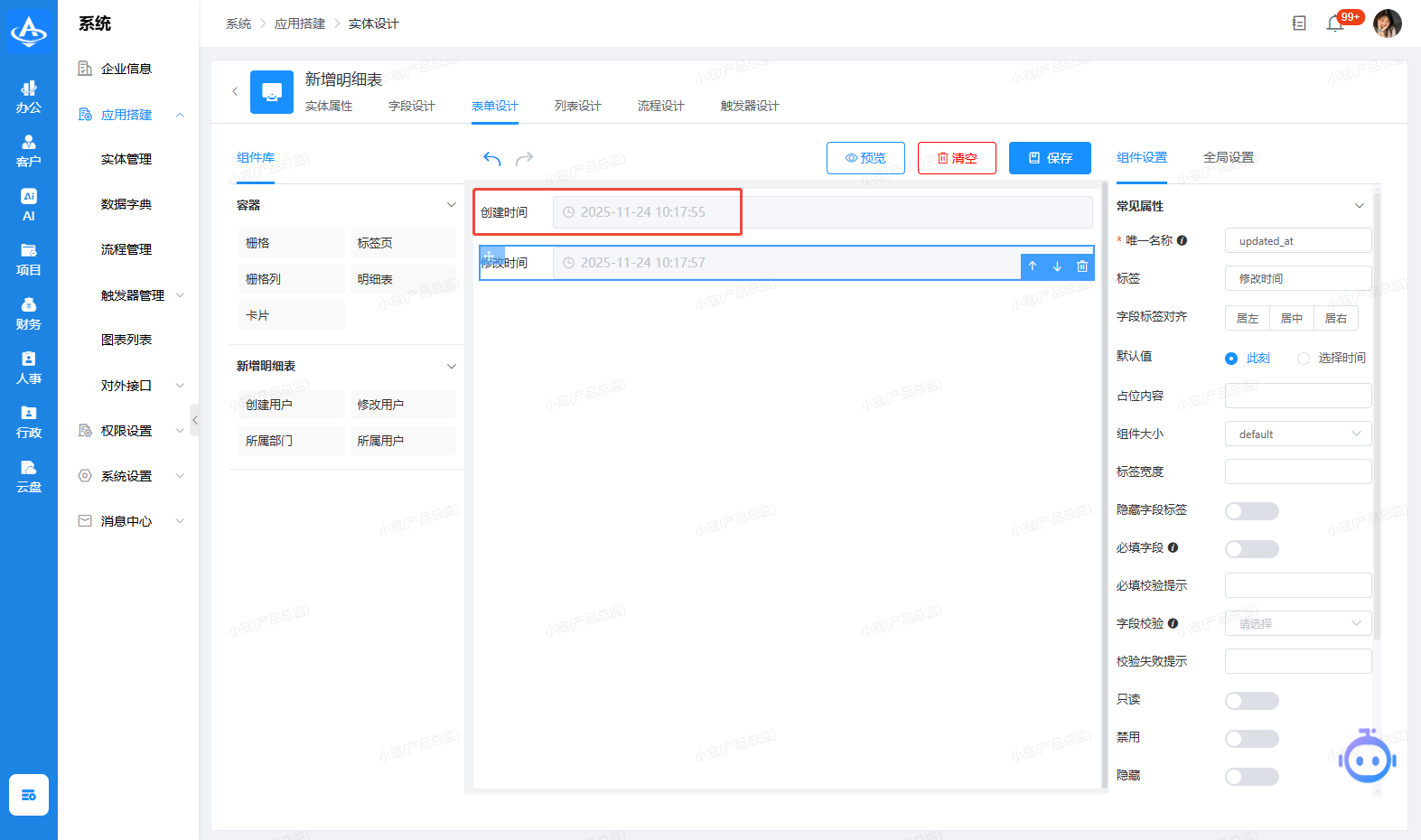The image size is (1421, 840).
Task: Open the 组件大小 default dropdown
Action: click(1297, 434)
